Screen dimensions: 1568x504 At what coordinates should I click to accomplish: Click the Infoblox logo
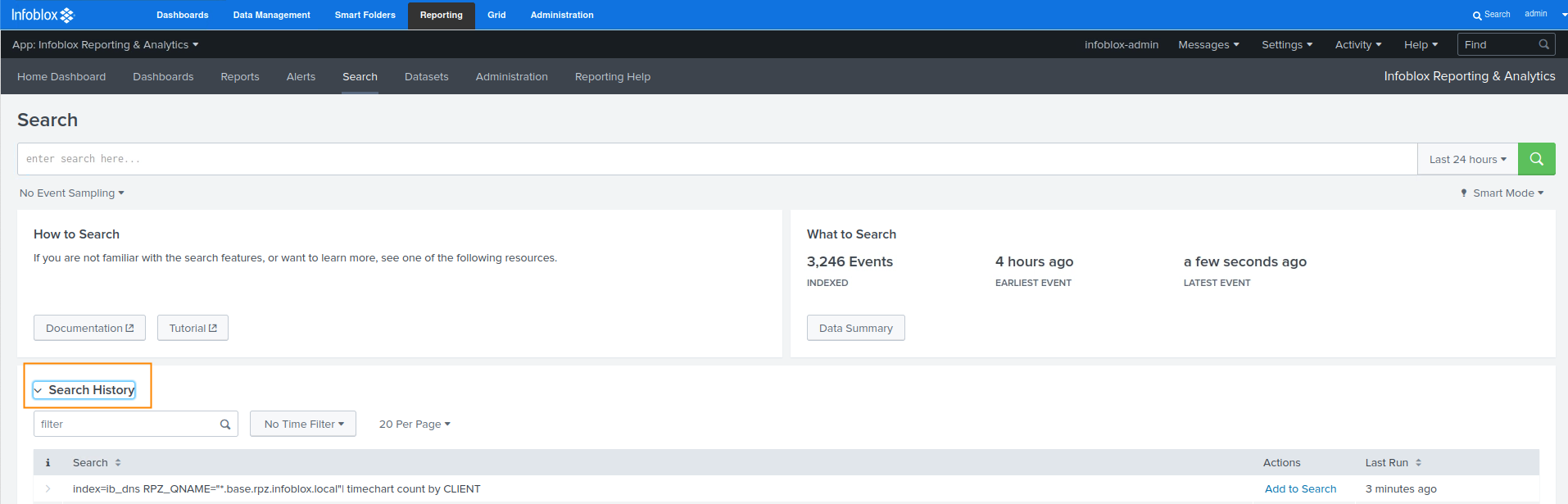click(x=43, y=15)
